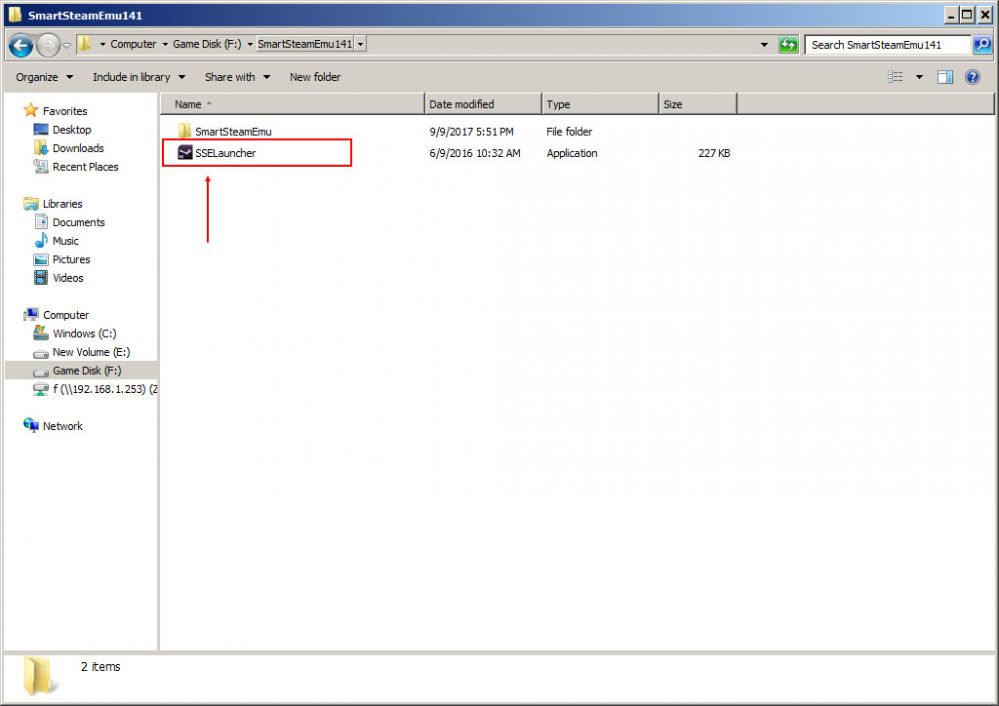
Task: Select Libraries in navigation pane
Action: point(62,204)
